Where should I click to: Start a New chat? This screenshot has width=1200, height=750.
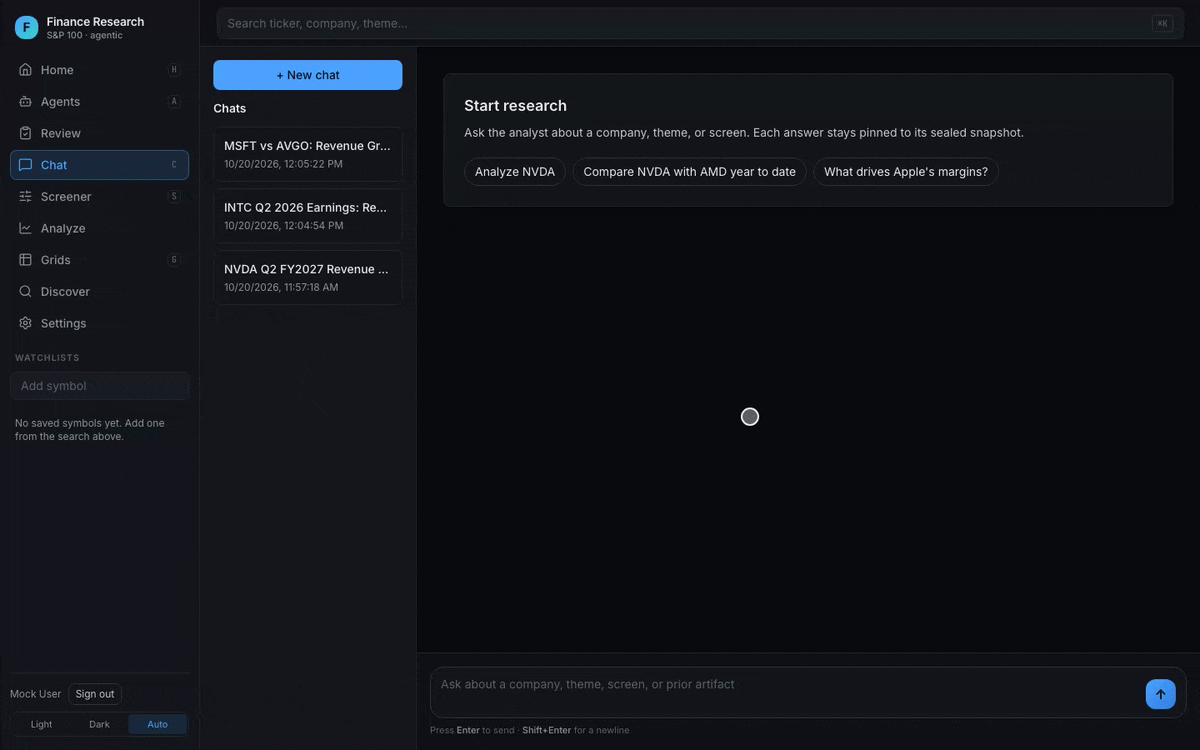308,75
